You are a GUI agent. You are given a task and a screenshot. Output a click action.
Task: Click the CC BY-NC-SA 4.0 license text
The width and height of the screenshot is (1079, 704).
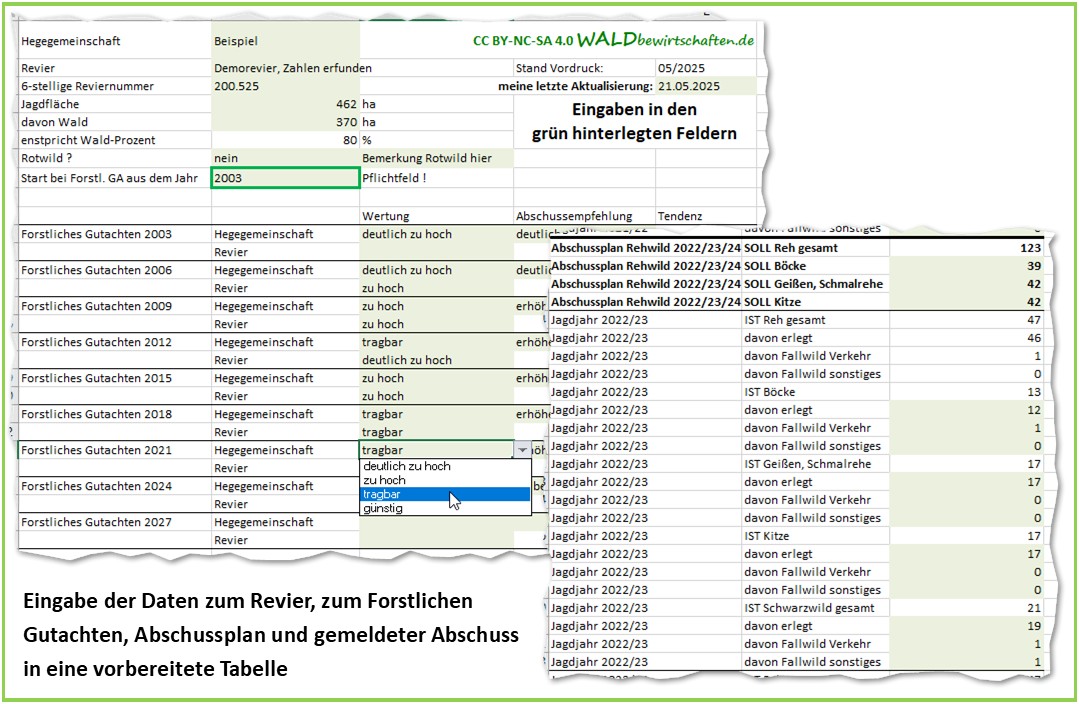pyautogui.click(x=522, y=41)
